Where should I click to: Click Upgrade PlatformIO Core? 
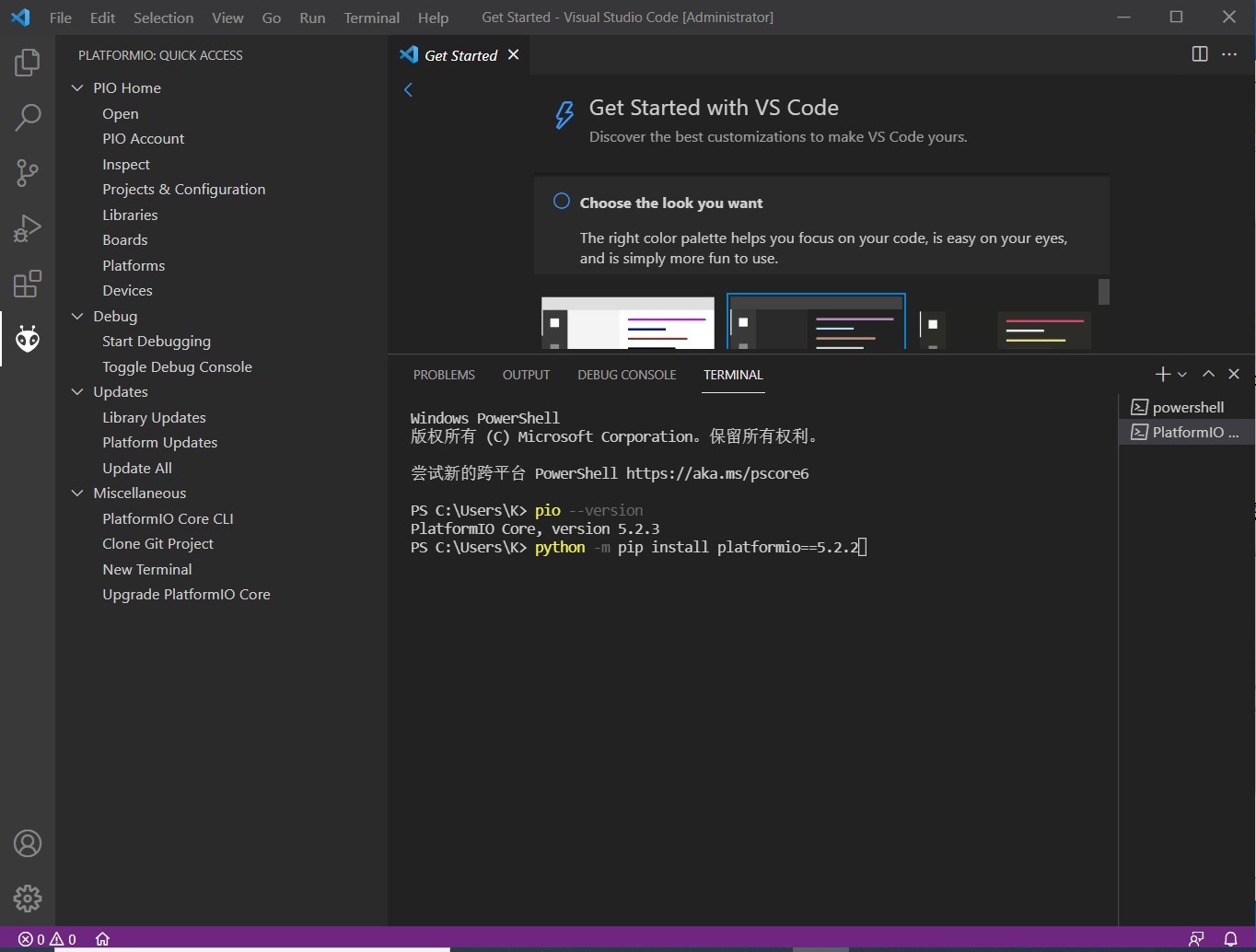coord(186,594)
